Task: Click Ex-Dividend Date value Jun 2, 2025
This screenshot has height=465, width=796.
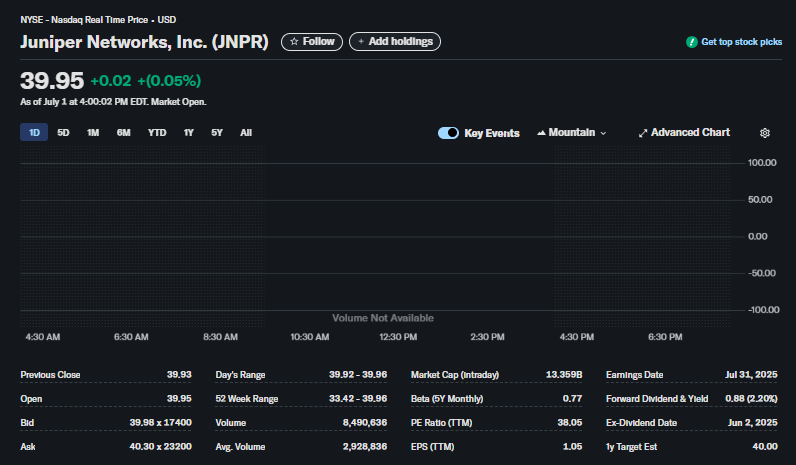Action: tap(753, 422)
